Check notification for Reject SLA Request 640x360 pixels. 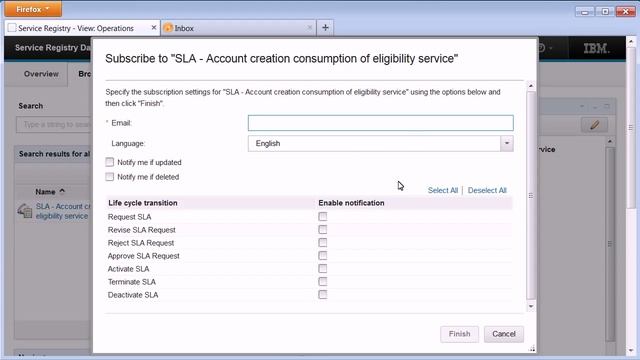click(322, 242)
